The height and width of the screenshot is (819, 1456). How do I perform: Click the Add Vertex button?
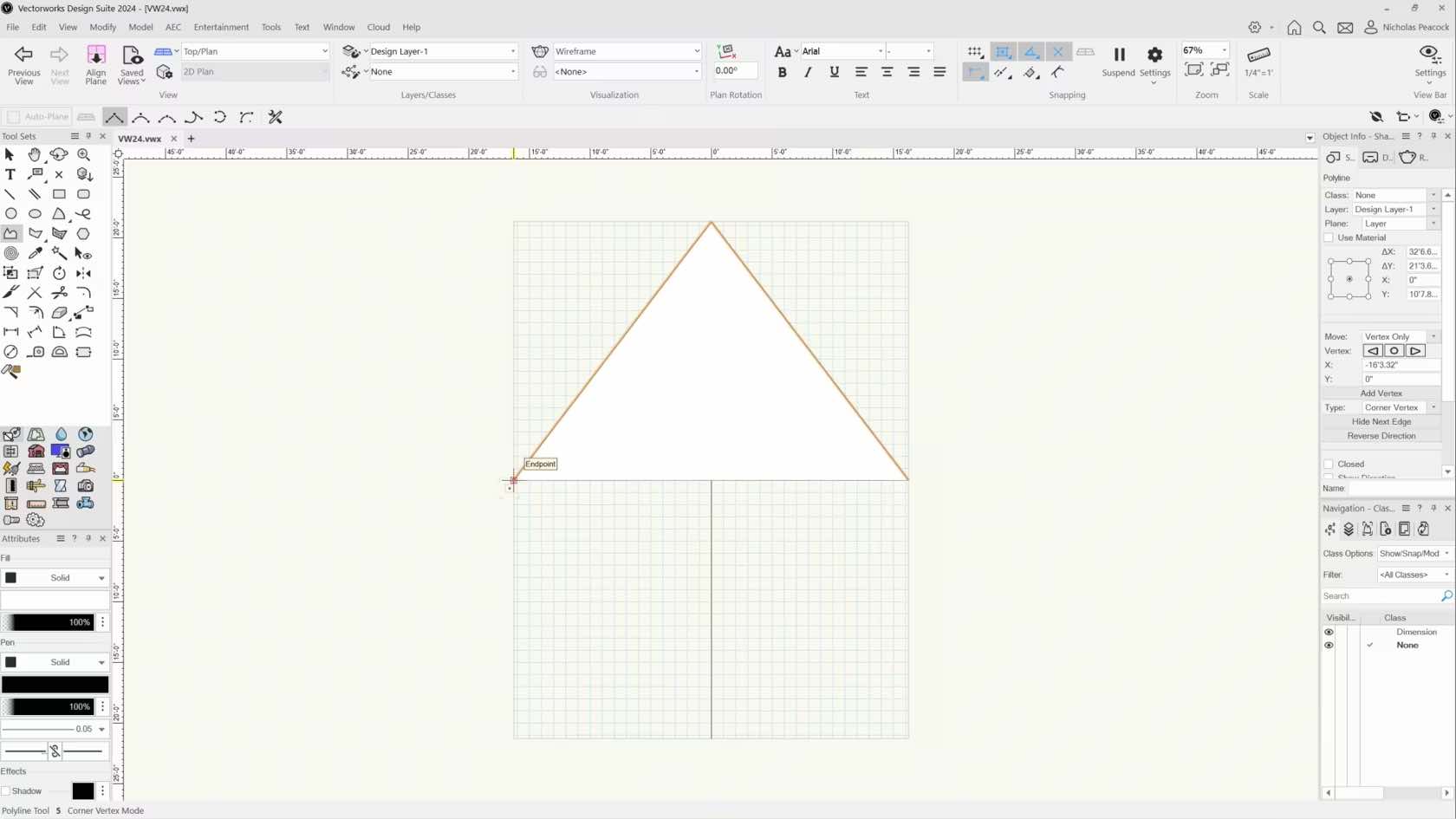[x=1381, y=393]
